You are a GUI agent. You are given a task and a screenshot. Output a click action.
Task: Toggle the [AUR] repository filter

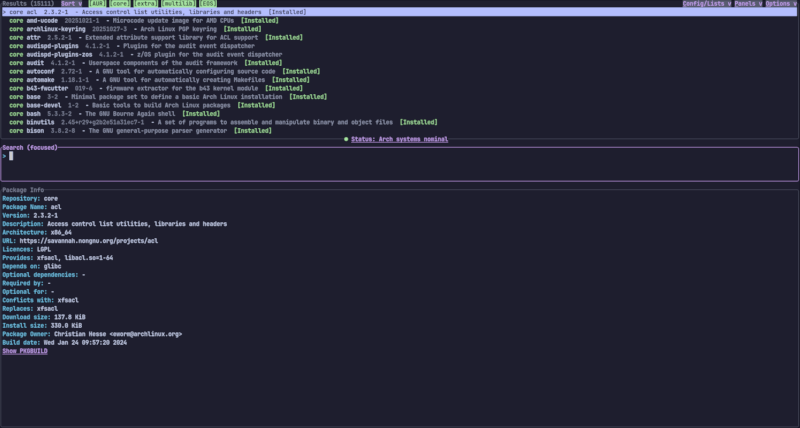click(x=97, y=4)
